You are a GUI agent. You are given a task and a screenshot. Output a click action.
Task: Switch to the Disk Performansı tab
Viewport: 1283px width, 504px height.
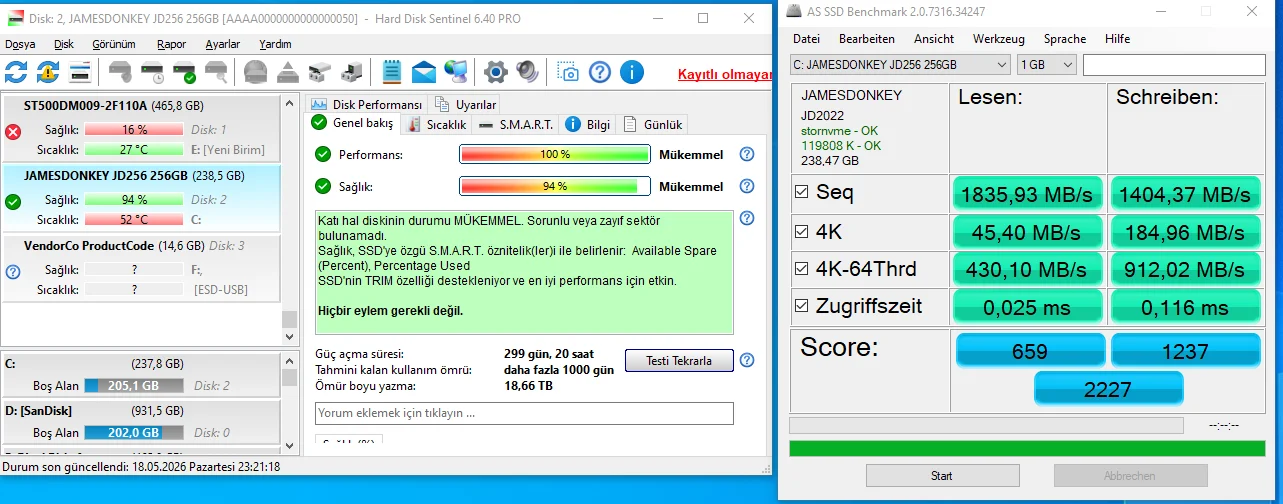tap(366, 104)
